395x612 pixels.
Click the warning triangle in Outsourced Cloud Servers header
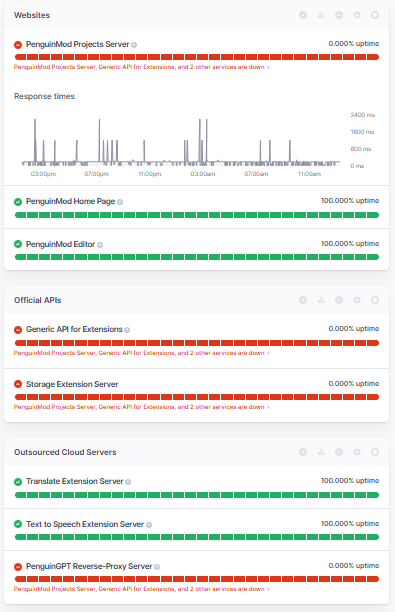click(x=321, y=452)
